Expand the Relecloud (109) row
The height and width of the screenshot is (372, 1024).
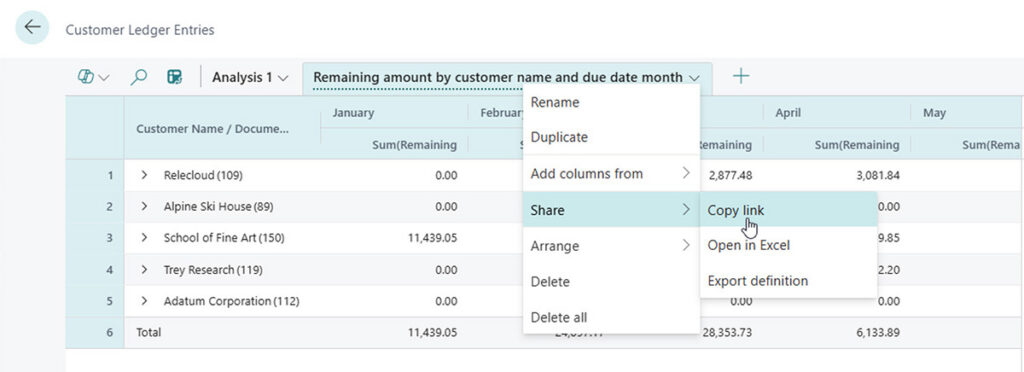(145, 175)
